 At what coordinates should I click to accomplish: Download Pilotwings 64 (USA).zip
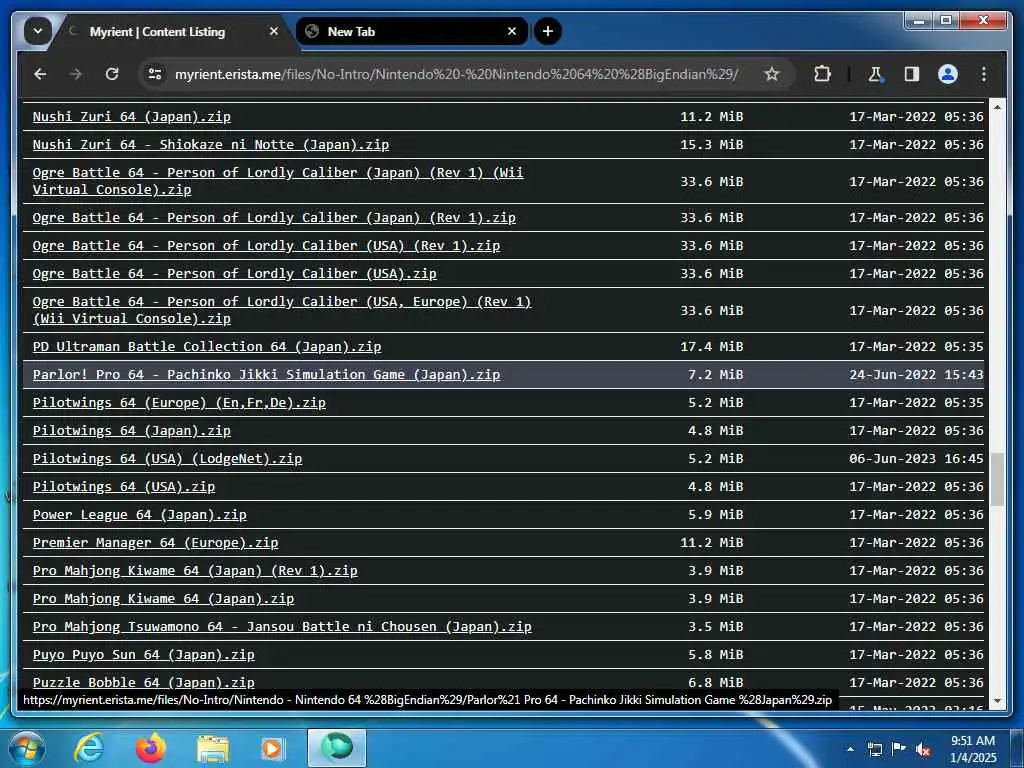123,487
